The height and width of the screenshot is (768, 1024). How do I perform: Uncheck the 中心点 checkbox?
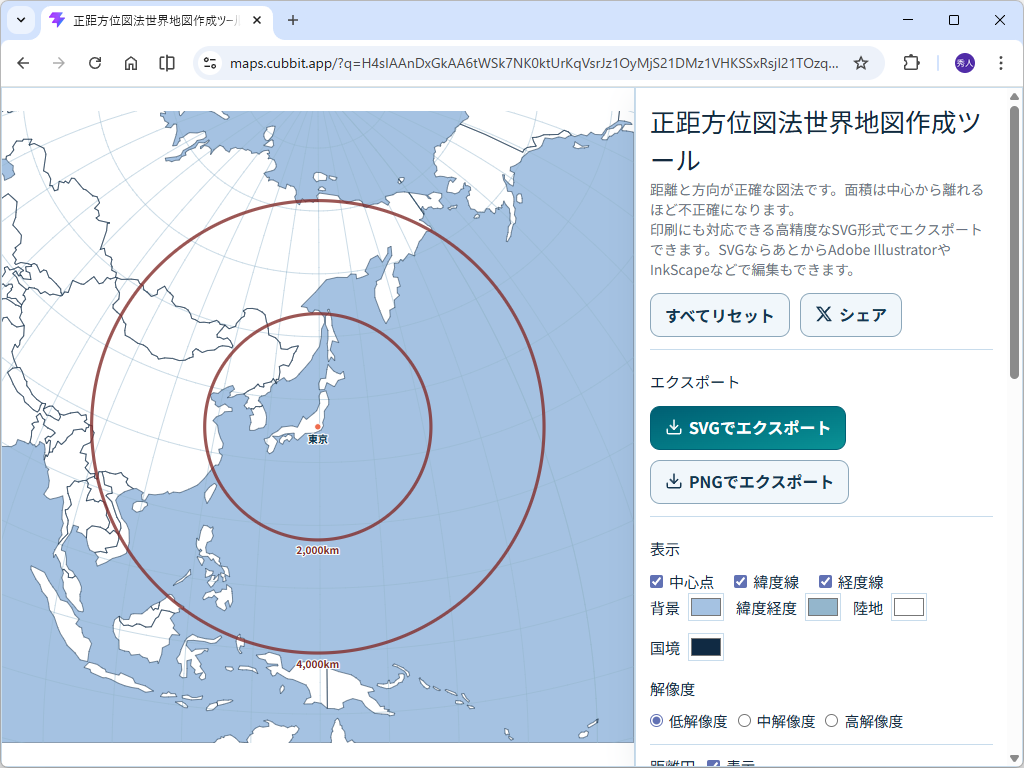point(657,581)
